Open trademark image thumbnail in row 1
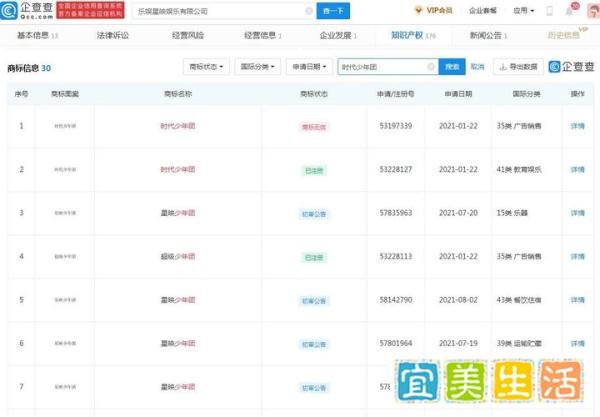Image resolution: width=600 pixels, height=417 pixels. 65,126
